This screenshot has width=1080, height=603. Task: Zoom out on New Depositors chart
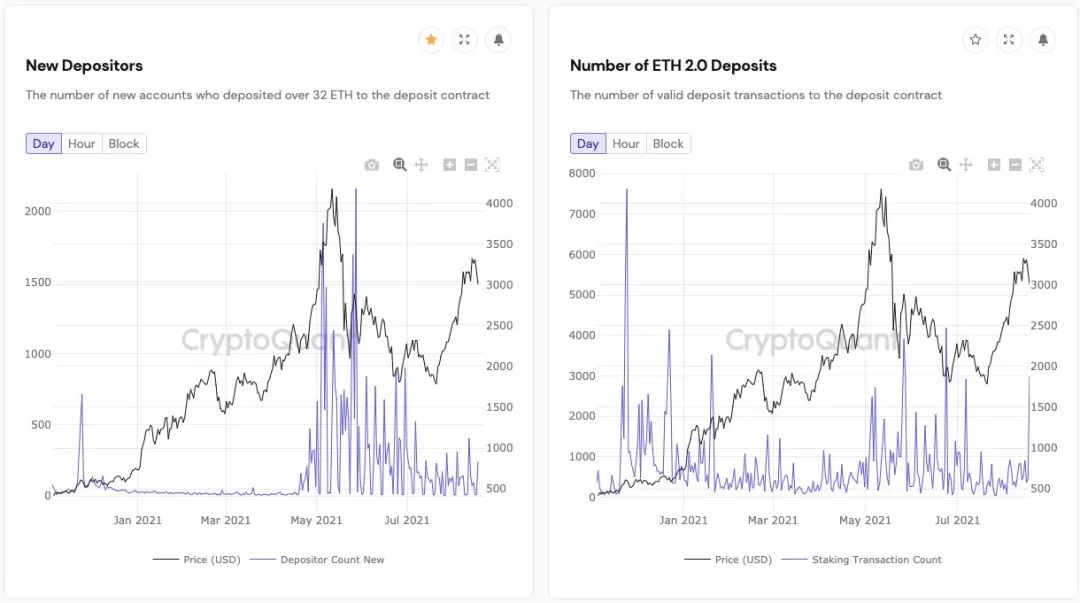point(471,165)
